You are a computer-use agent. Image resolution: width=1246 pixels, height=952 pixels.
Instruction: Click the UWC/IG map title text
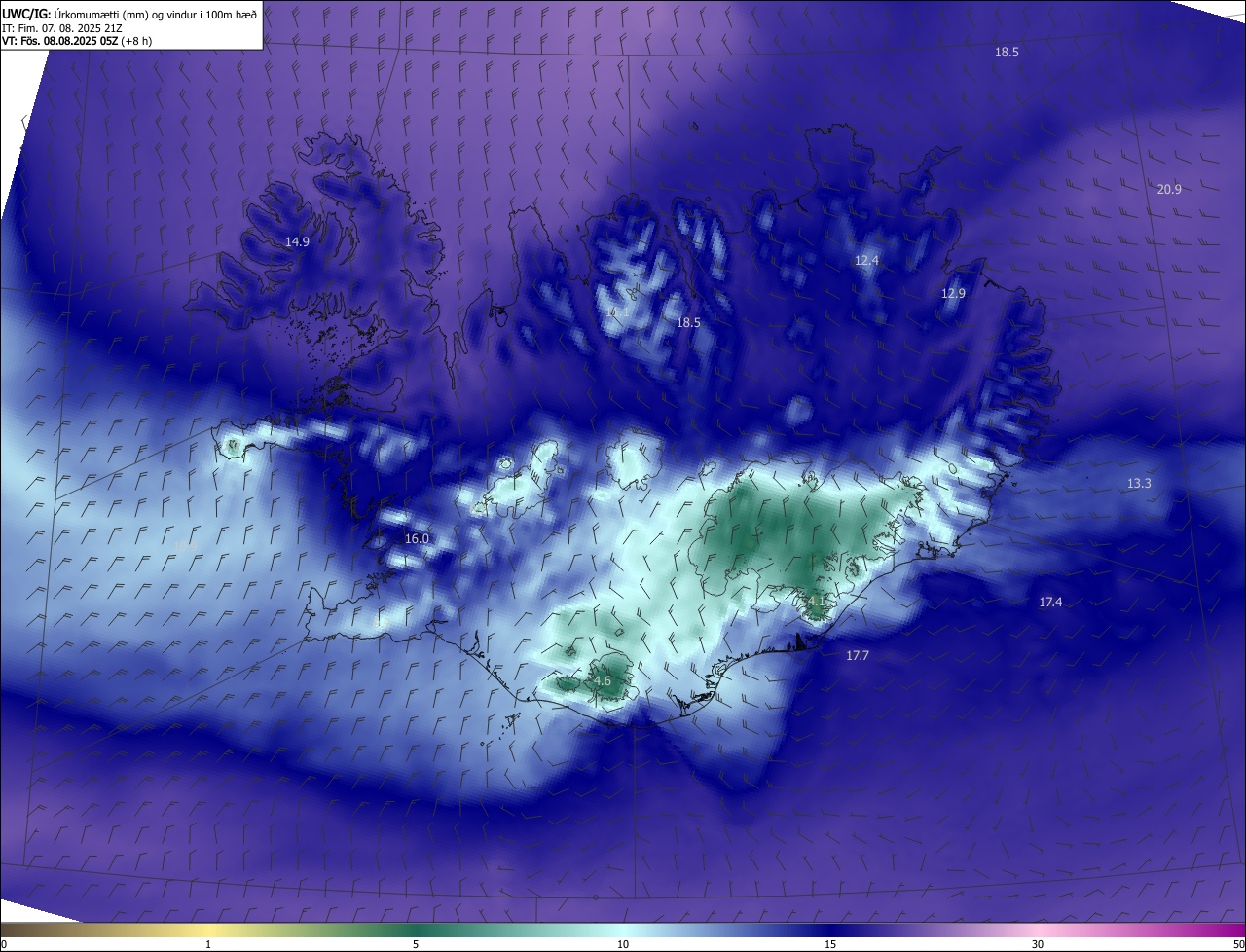coord(129,14)
